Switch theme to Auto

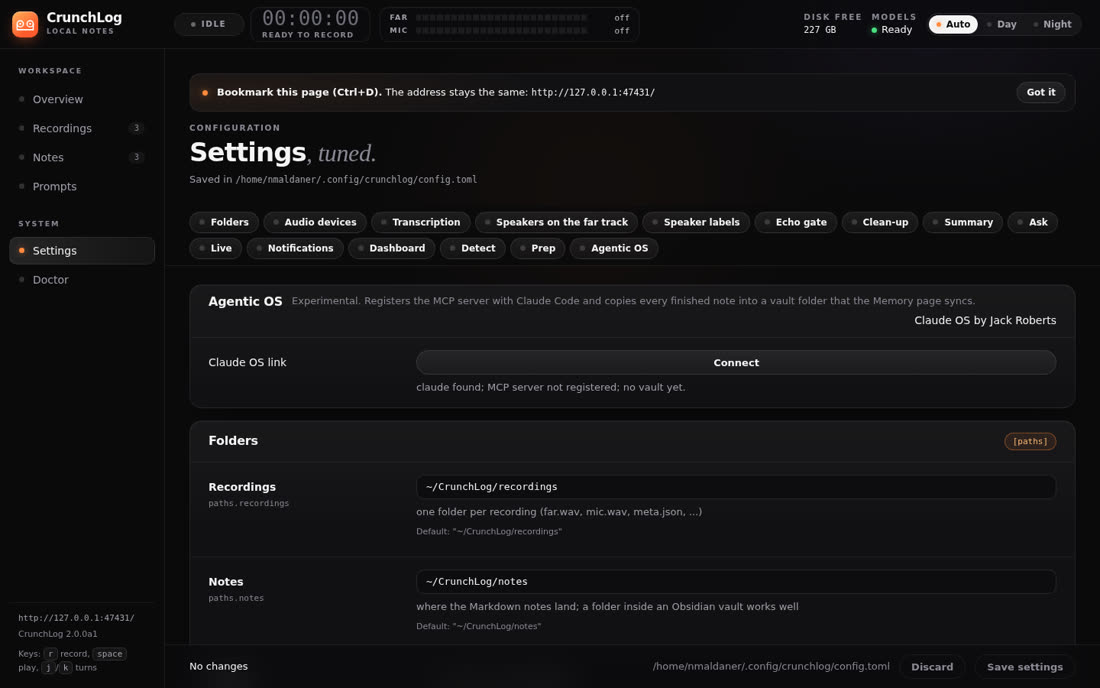click(x=953, y=24)
